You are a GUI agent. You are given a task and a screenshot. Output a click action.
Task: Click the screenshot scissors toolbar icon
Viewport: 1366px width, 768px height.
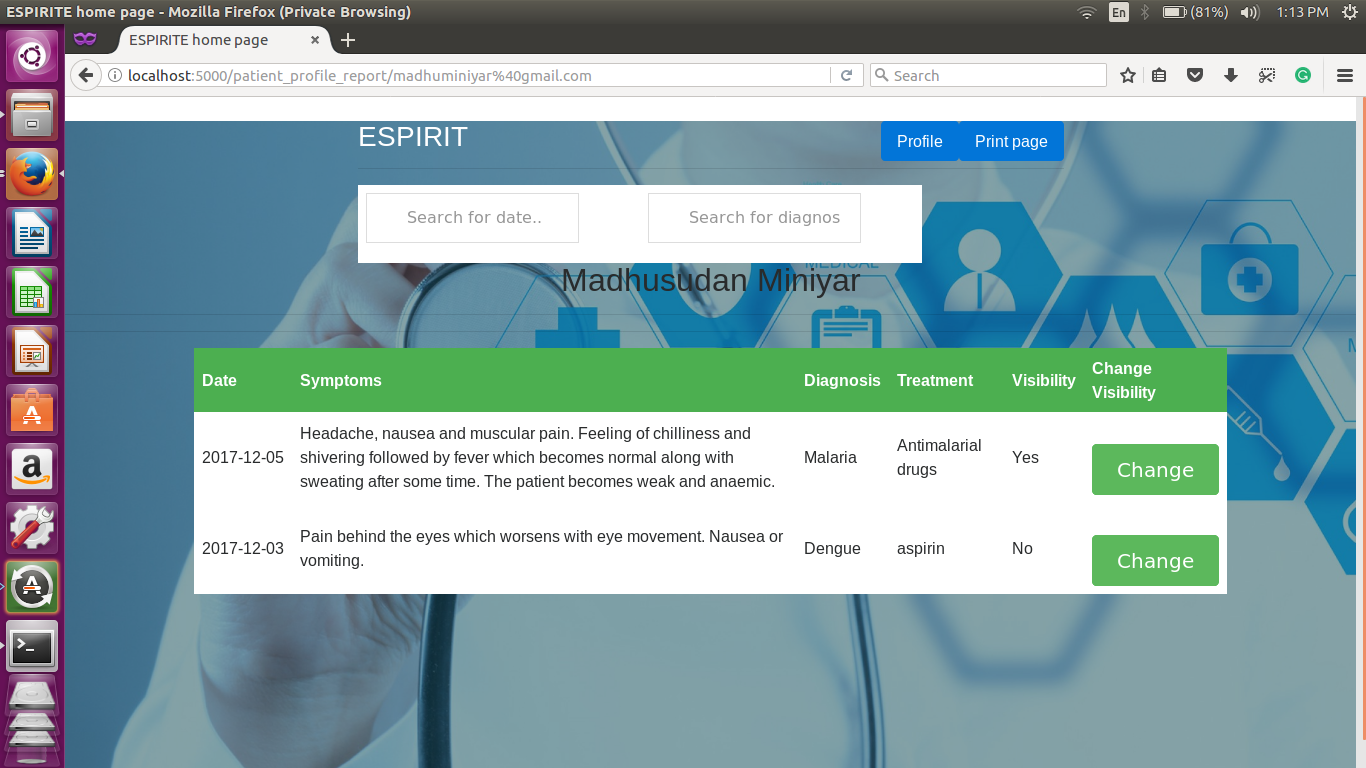pos(1267,75)
